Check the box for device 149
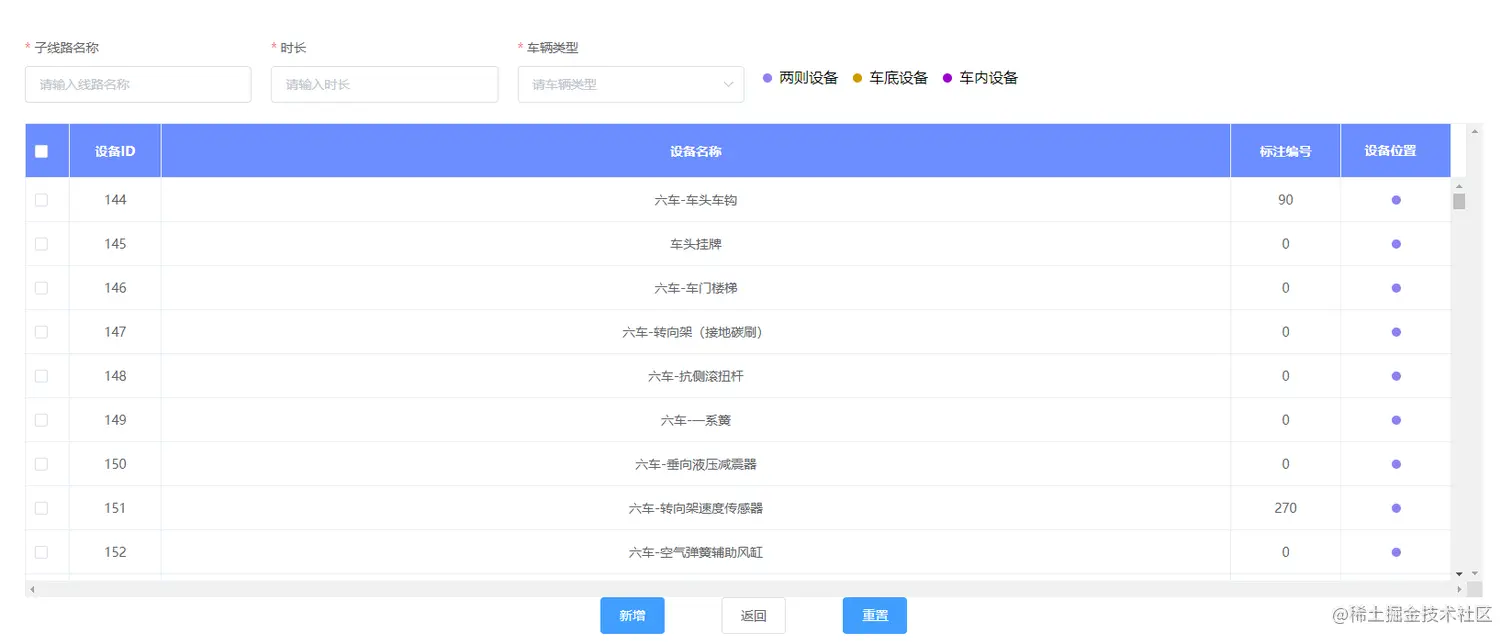This screenshot has height=644, width=1512. coord(41,420)
